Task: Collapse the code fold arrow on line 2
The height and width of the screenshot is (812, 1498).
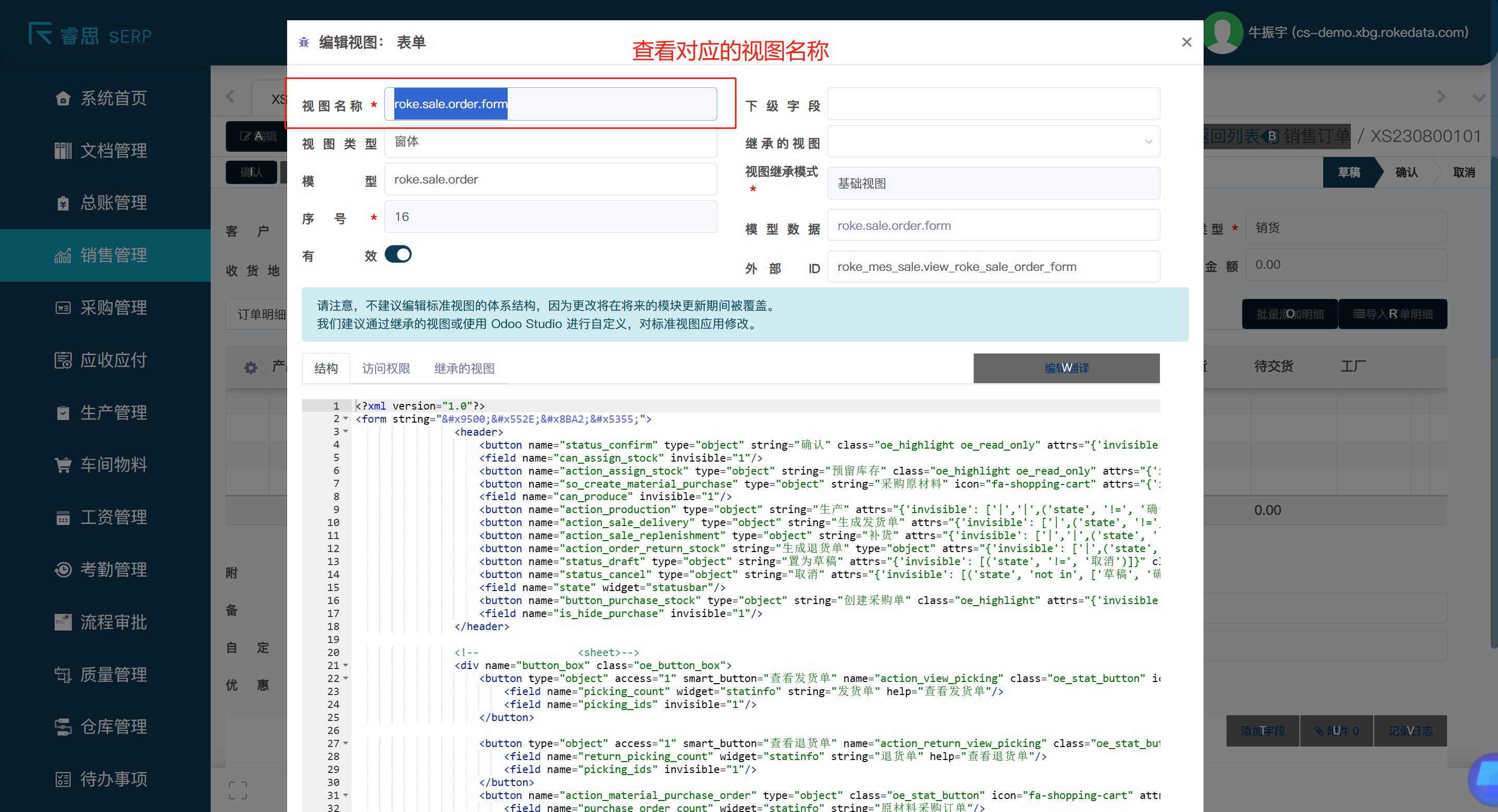Action: [x=346, y=418]
